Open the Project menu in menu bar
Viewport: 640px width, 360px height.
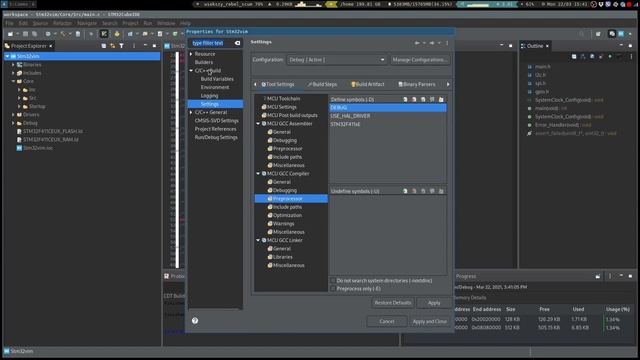[x=130, y=23]
